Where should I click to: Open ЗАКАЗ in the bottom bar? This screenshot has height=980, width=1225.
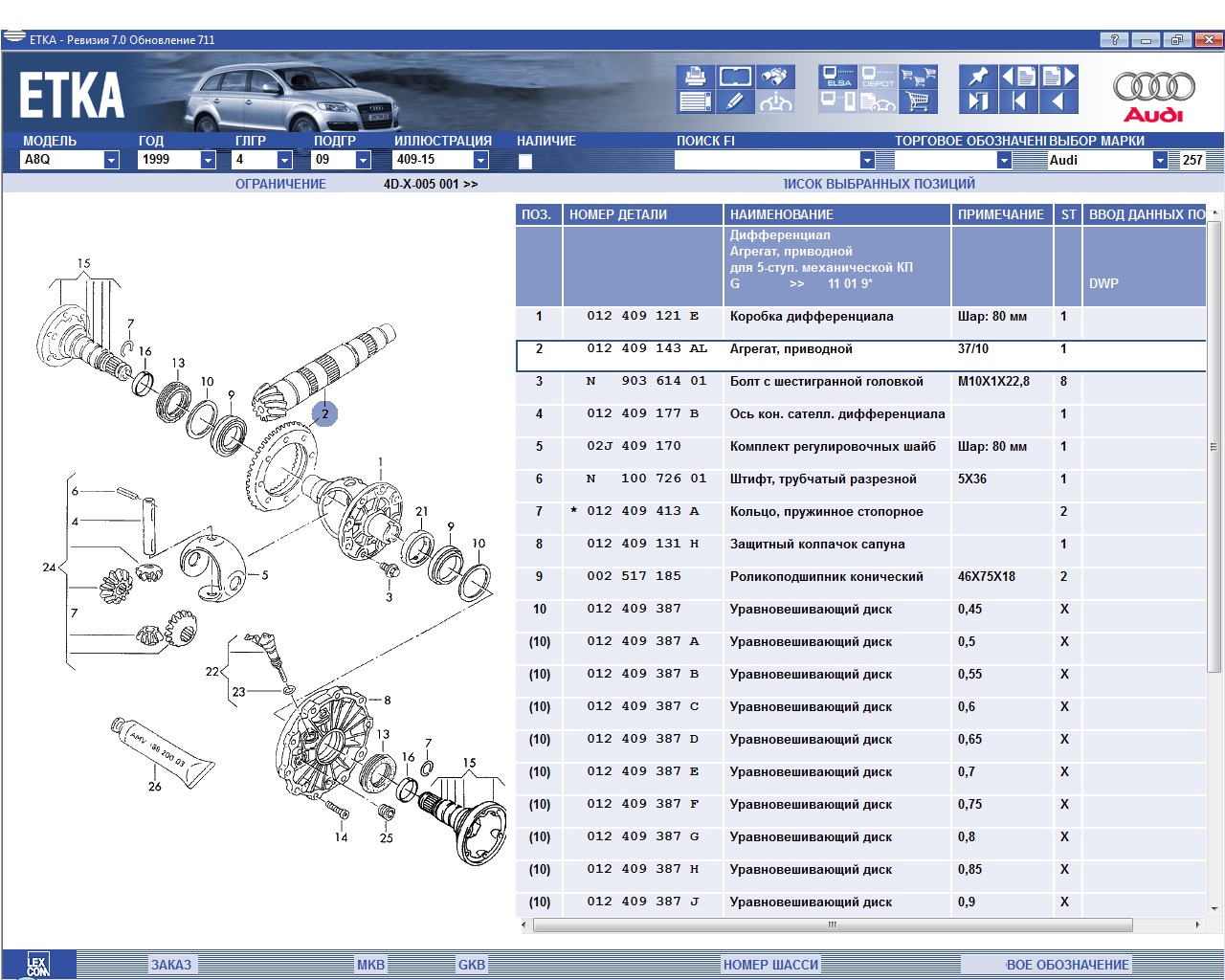[171, 965]
